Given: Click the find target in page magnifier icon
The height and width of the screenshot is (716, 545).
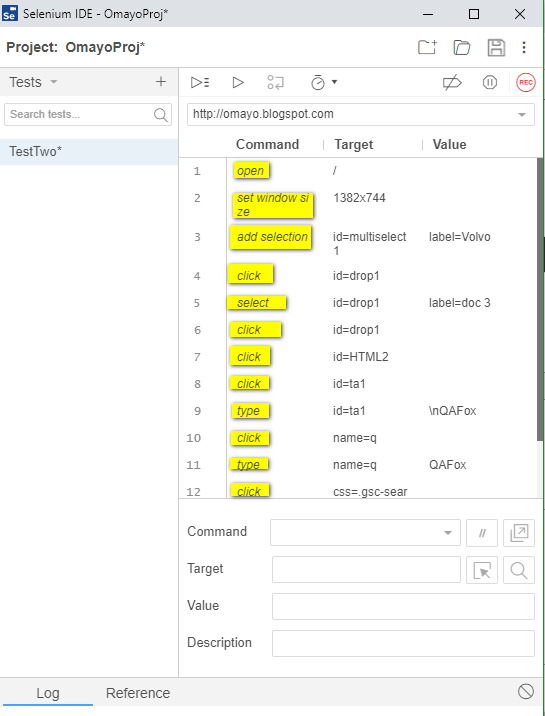Looking at the screenshot, I should [x=519, y=570].
